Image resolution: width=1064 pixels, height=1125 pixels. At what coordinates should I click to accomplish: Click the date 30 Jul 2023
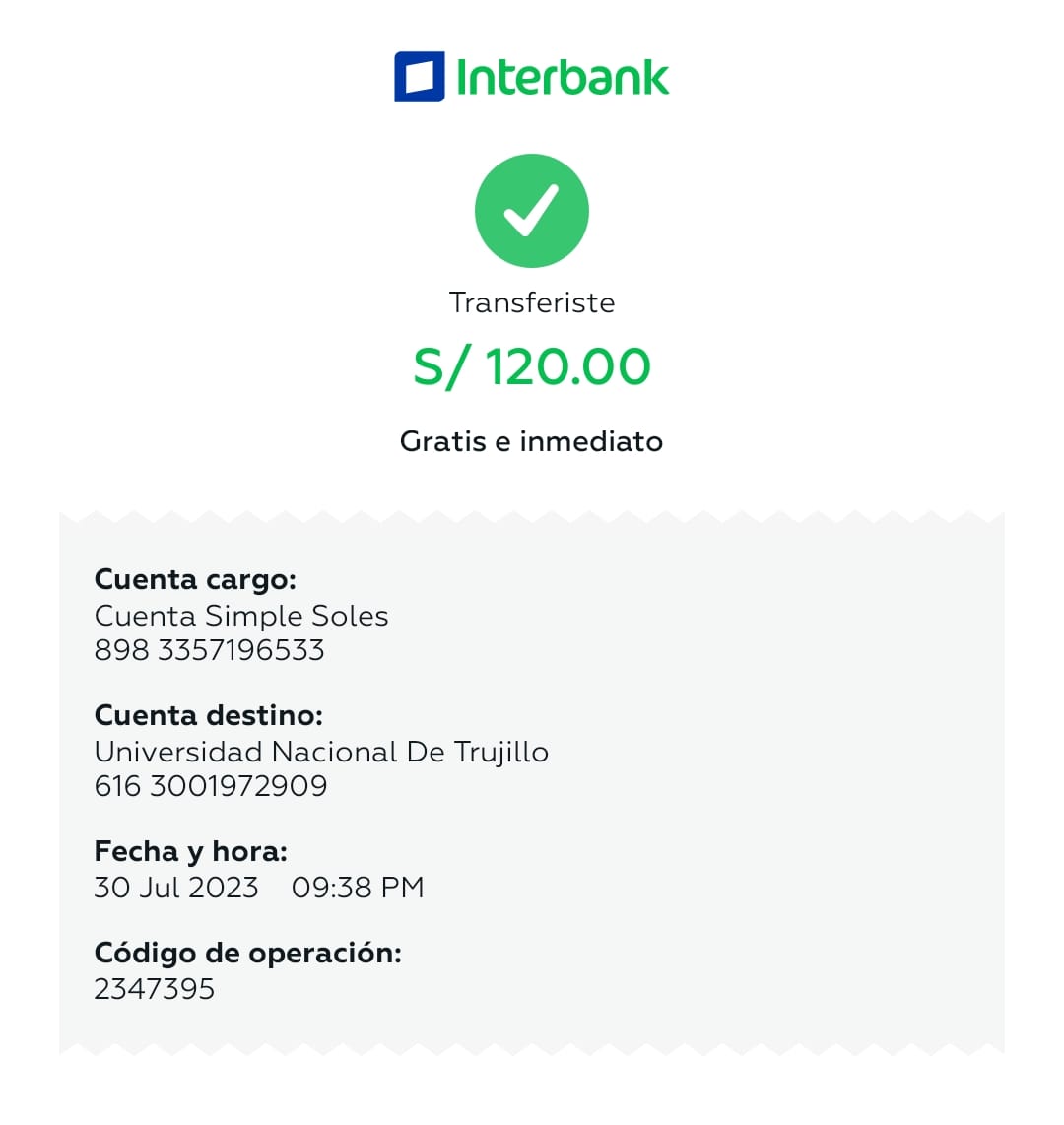point(176,888)
